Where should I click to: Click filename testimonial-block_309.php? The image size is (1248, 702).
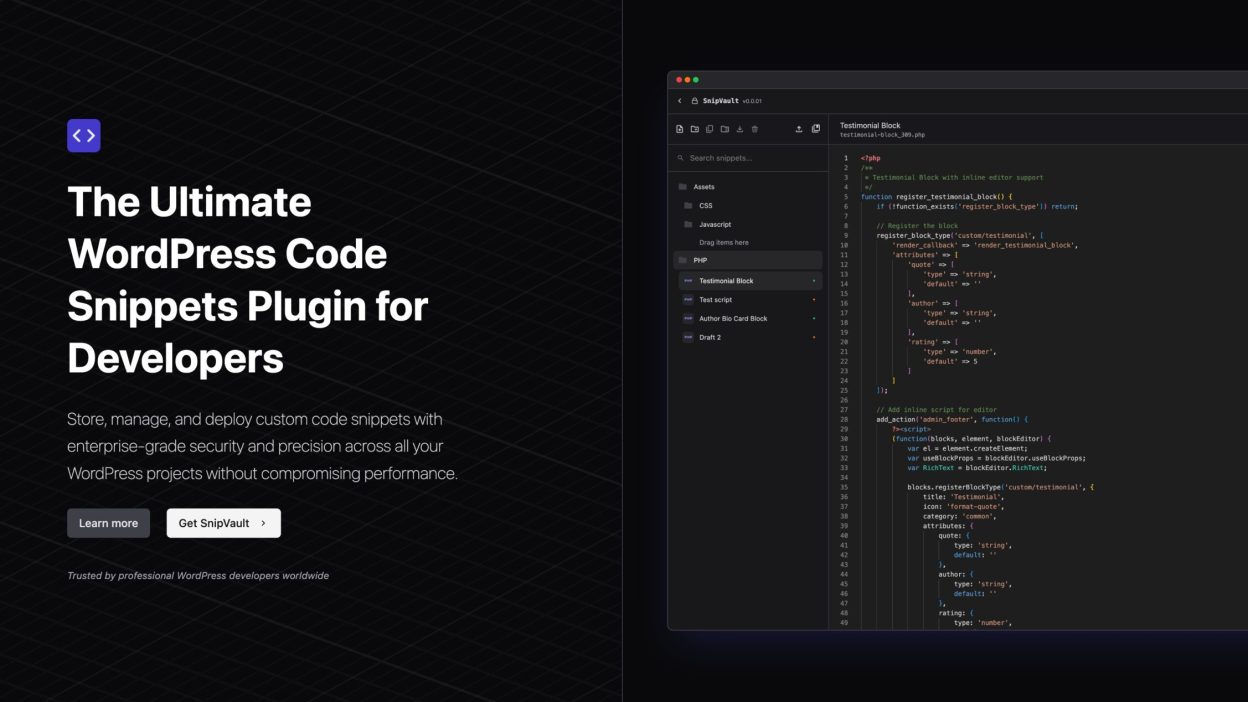882,135
